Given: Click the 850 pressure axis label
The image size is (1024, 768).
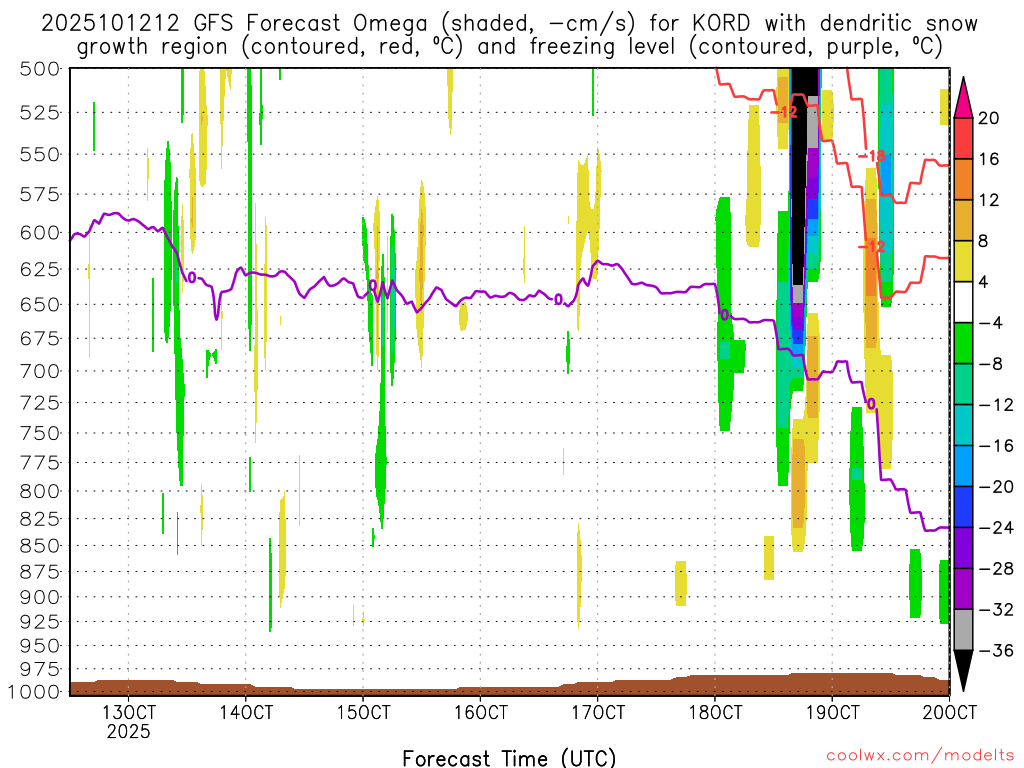Looking at the screenshot, I should coord(39,546).
